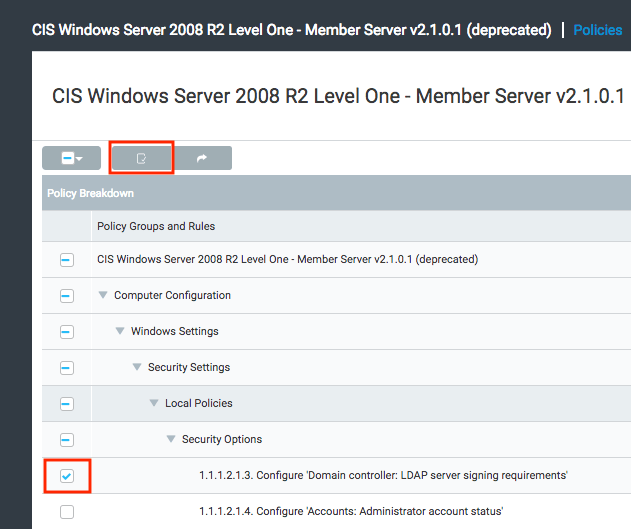Open the selection dropdown in toolbar
631x529 pixels.
coord(71,158)
